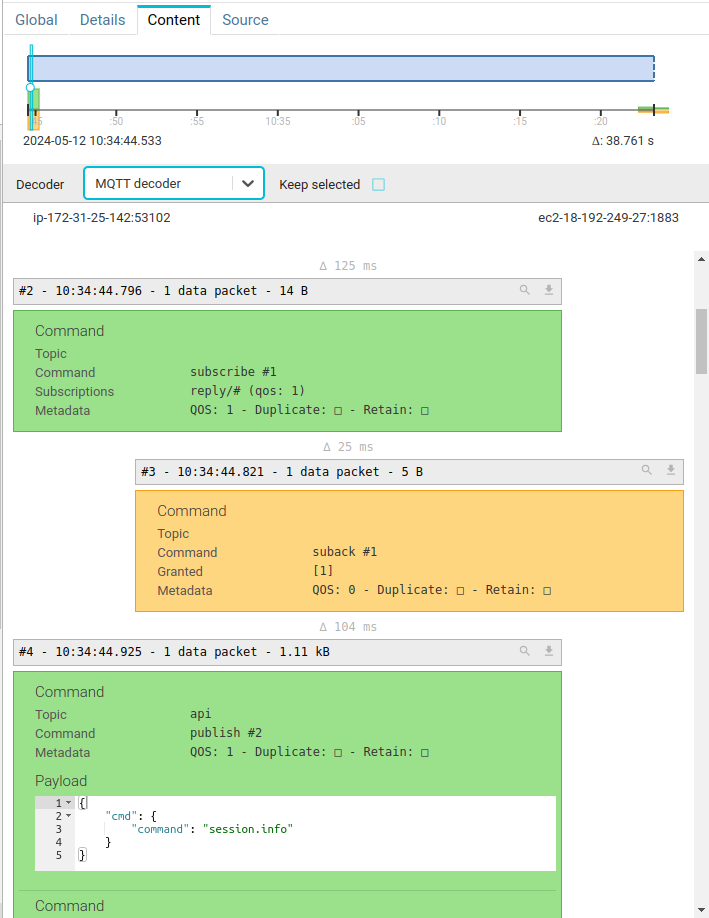This screenshot has height=918, width=709.
Task: Toggle Duplicate checkbox in suback #1 metadata
Action: click(460, 591)
